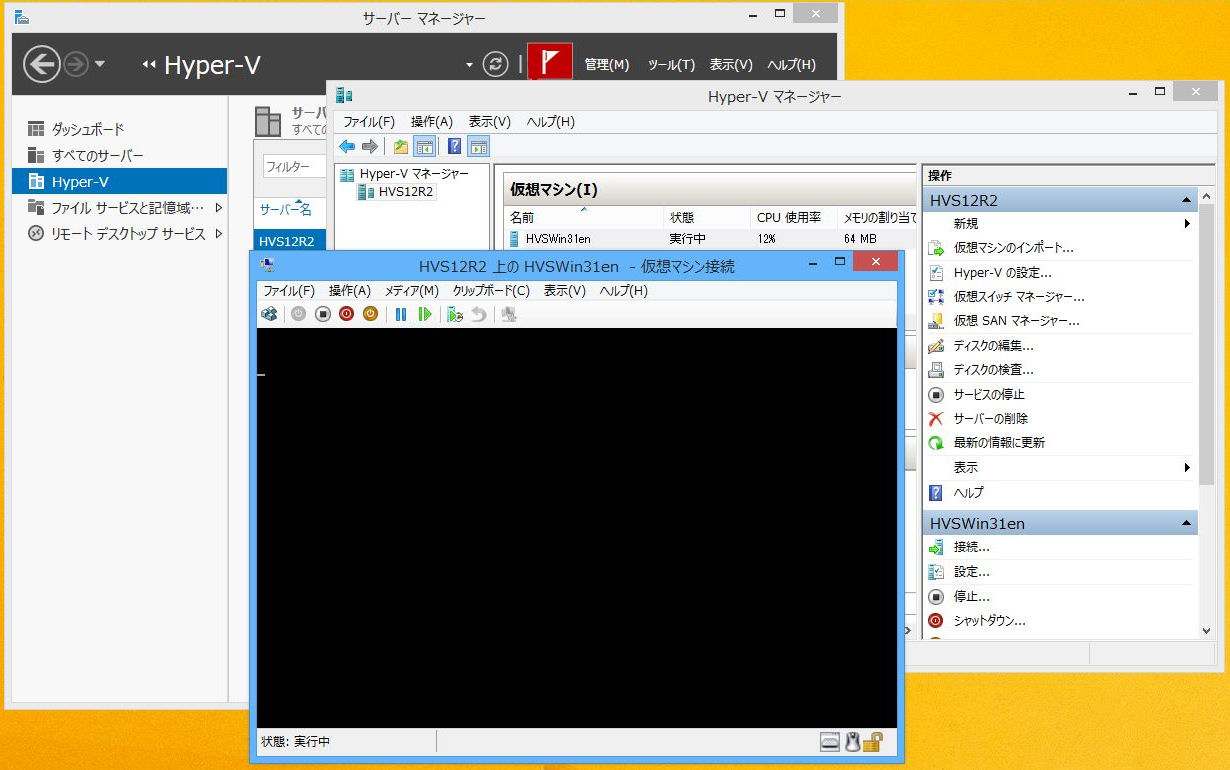Click the mouse status icon in VM window
1230x770 pixels.
click(852, 742)
